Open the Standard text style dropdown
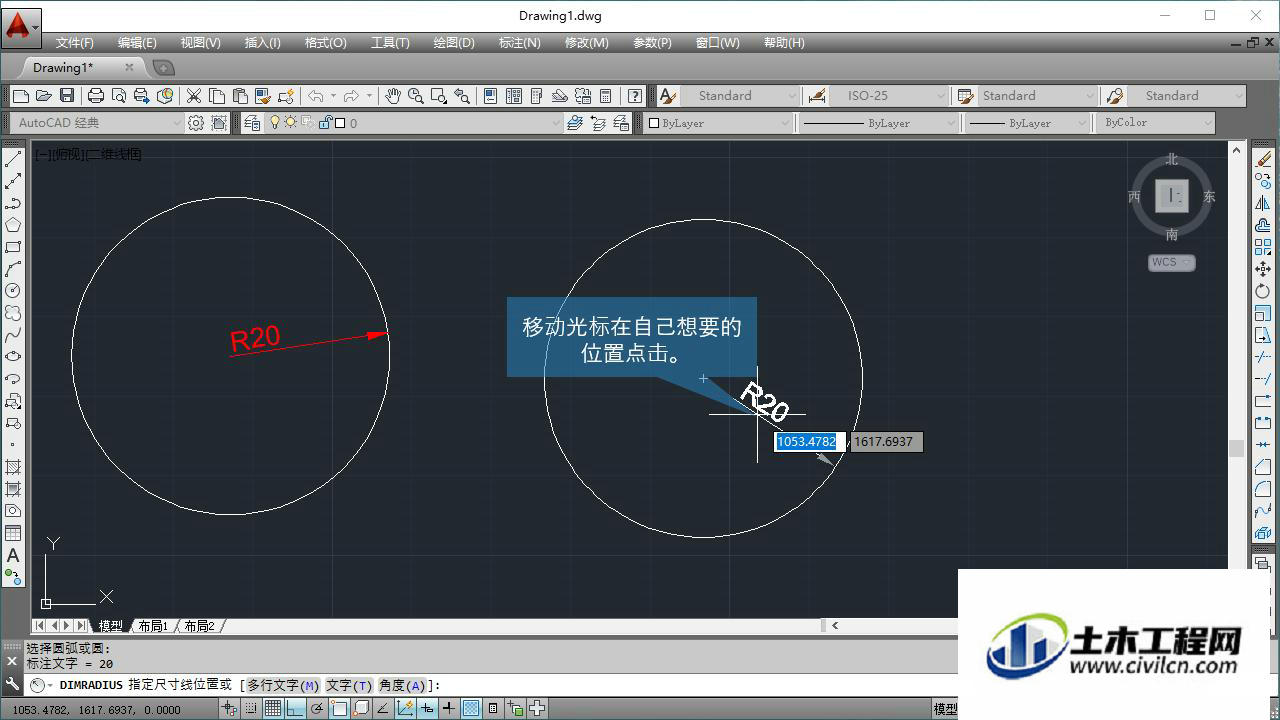The width and height of the screenshot is (1280, 720). click(741, 96)
